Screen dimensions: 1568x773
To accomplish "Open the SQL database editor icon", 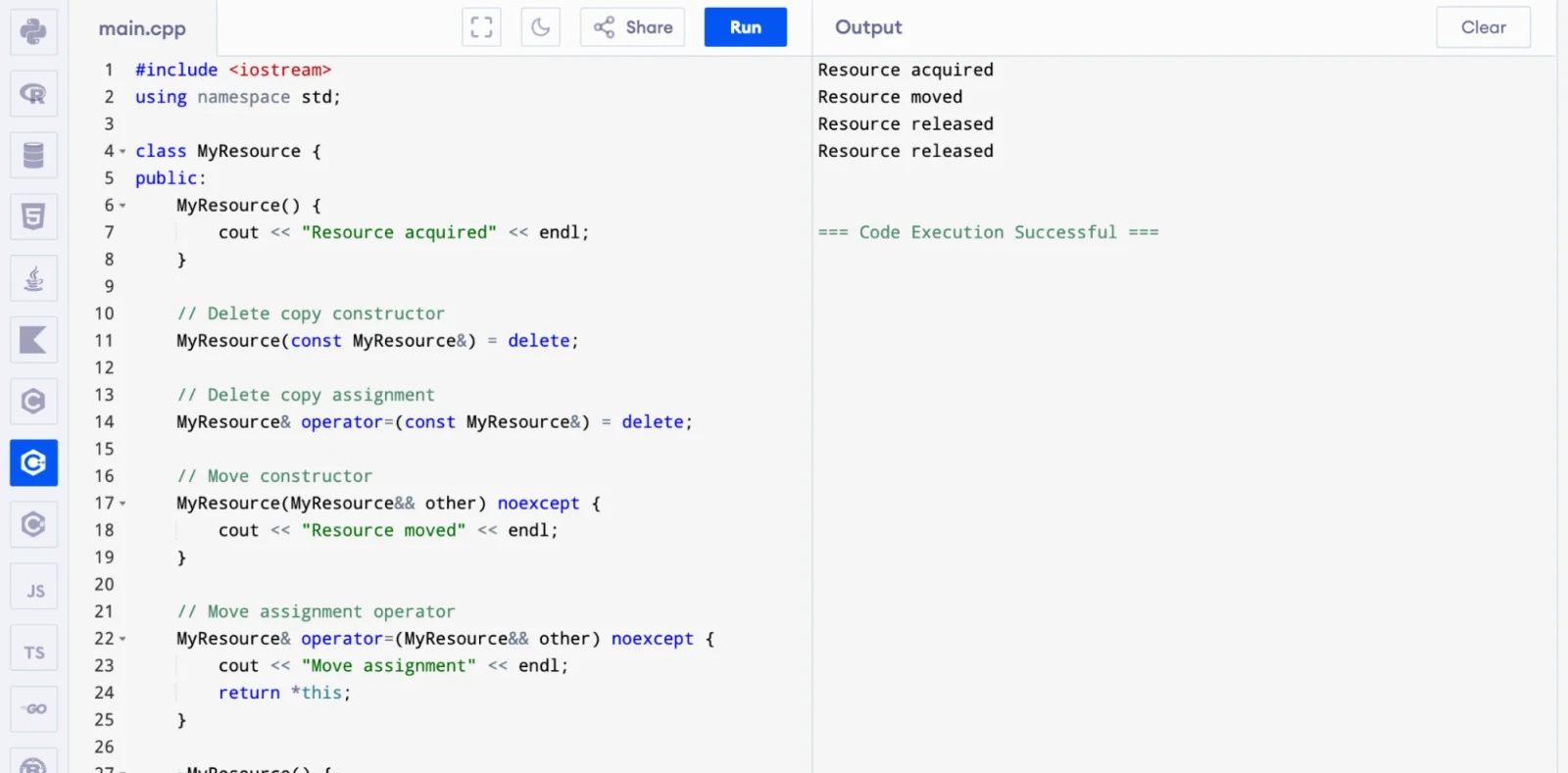I will 33,155.
